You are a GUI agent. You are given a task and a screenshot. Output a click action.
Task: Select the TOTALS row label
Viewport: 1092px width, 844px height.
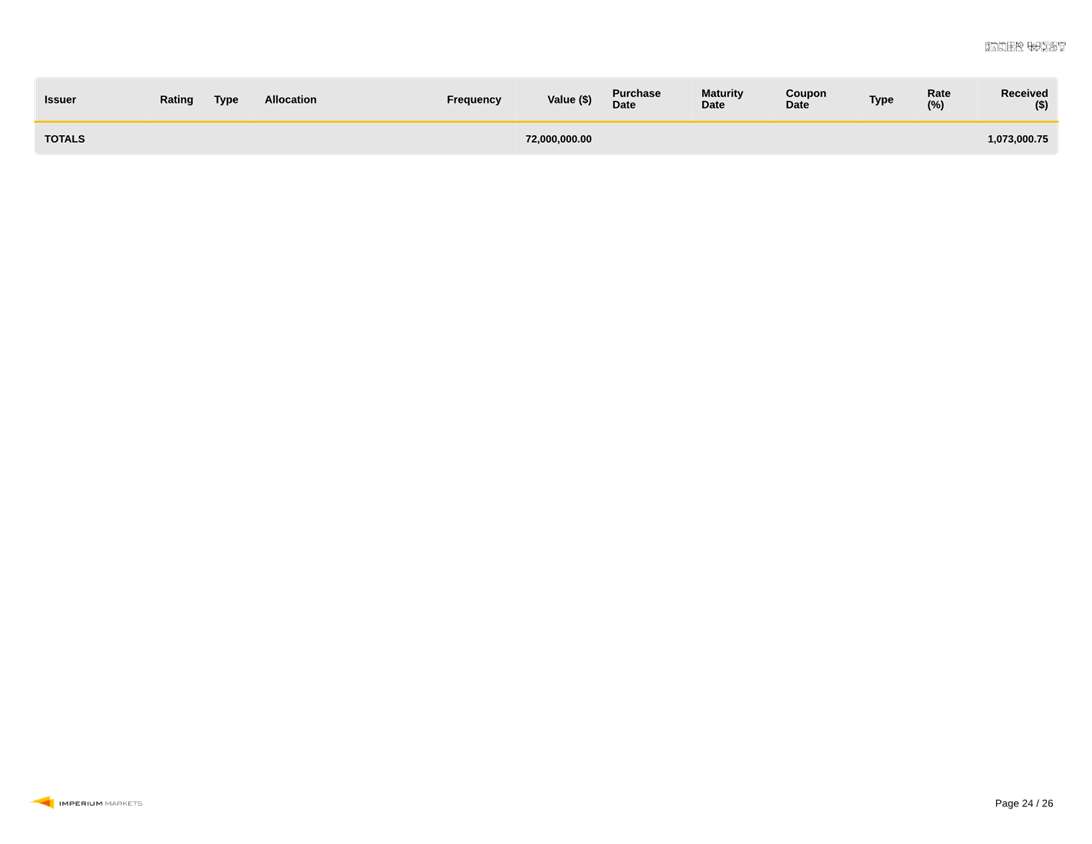point(65,139)
